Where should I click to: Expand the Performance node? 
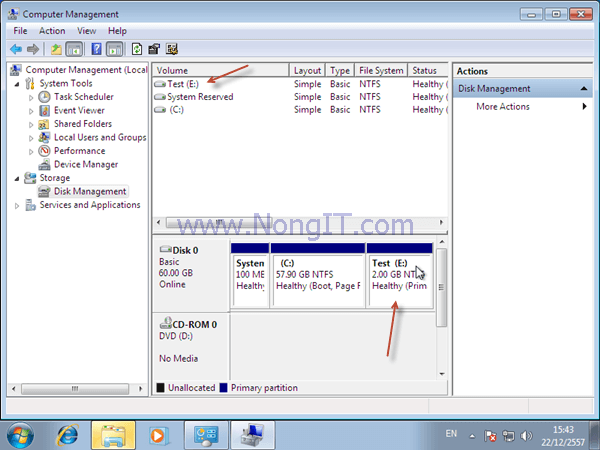31,152
